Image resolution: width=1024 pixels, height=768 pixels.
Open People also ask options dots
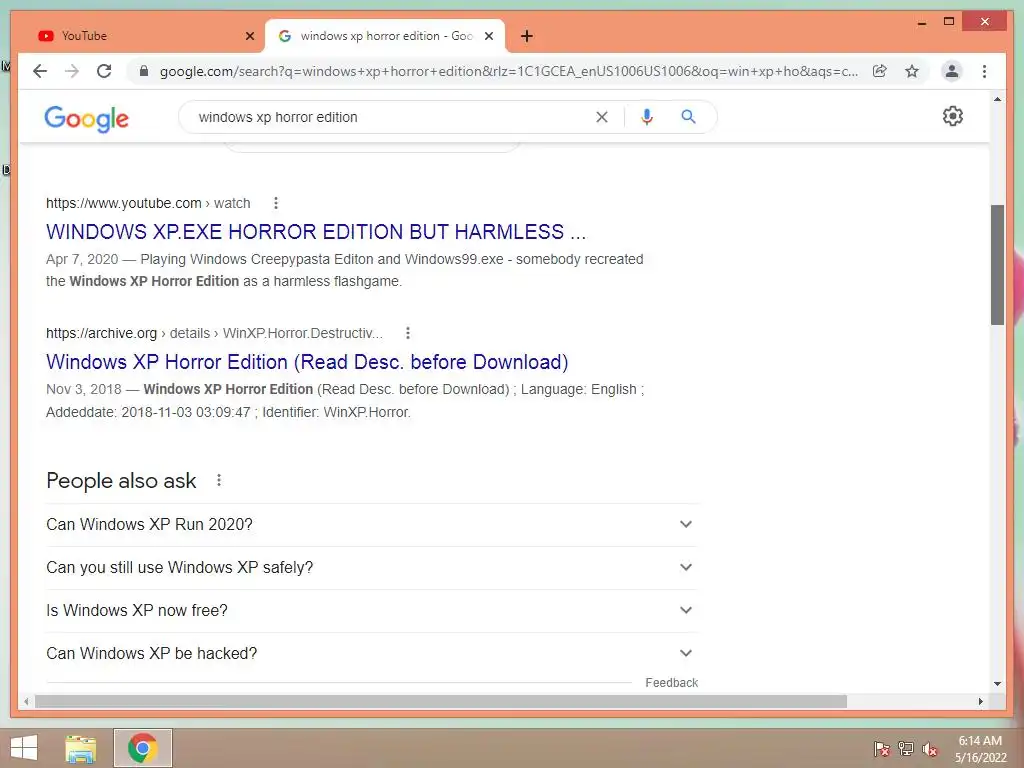219,481
